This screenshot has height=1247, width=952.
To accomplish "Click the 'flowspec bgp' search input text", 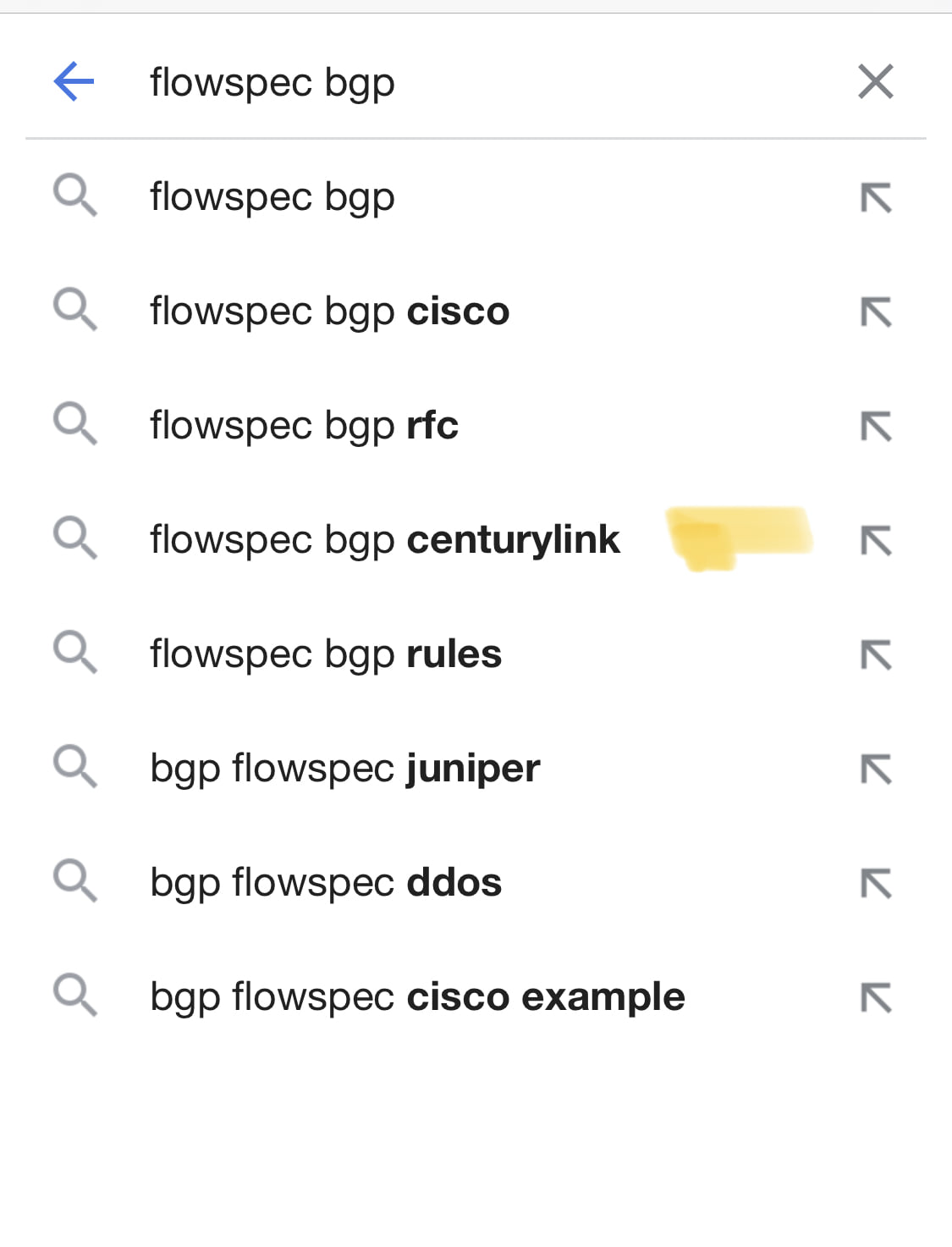I will [272, 83].
